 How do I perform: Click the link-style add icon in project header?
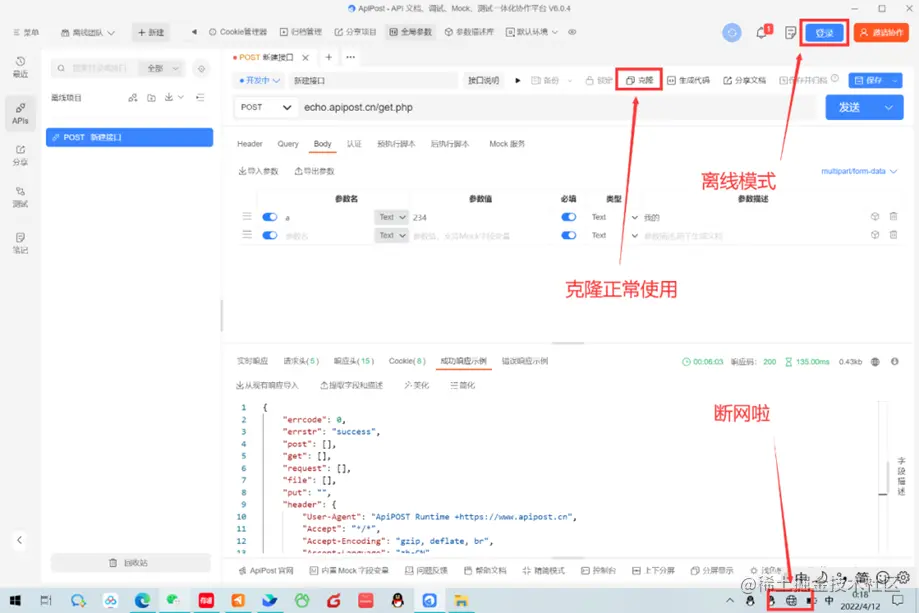point(133,98)
